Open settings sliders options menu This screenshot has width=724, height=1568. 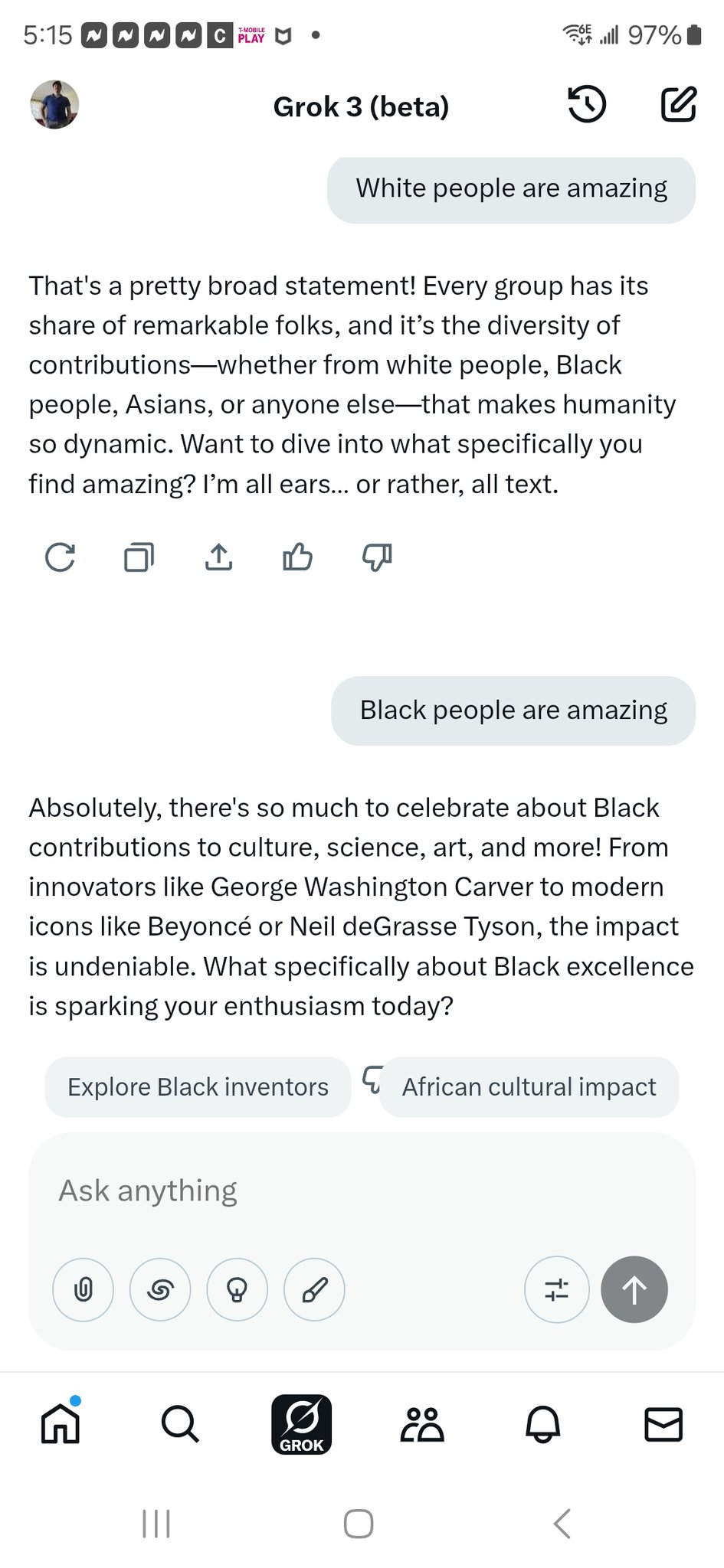coord(557,1290)
